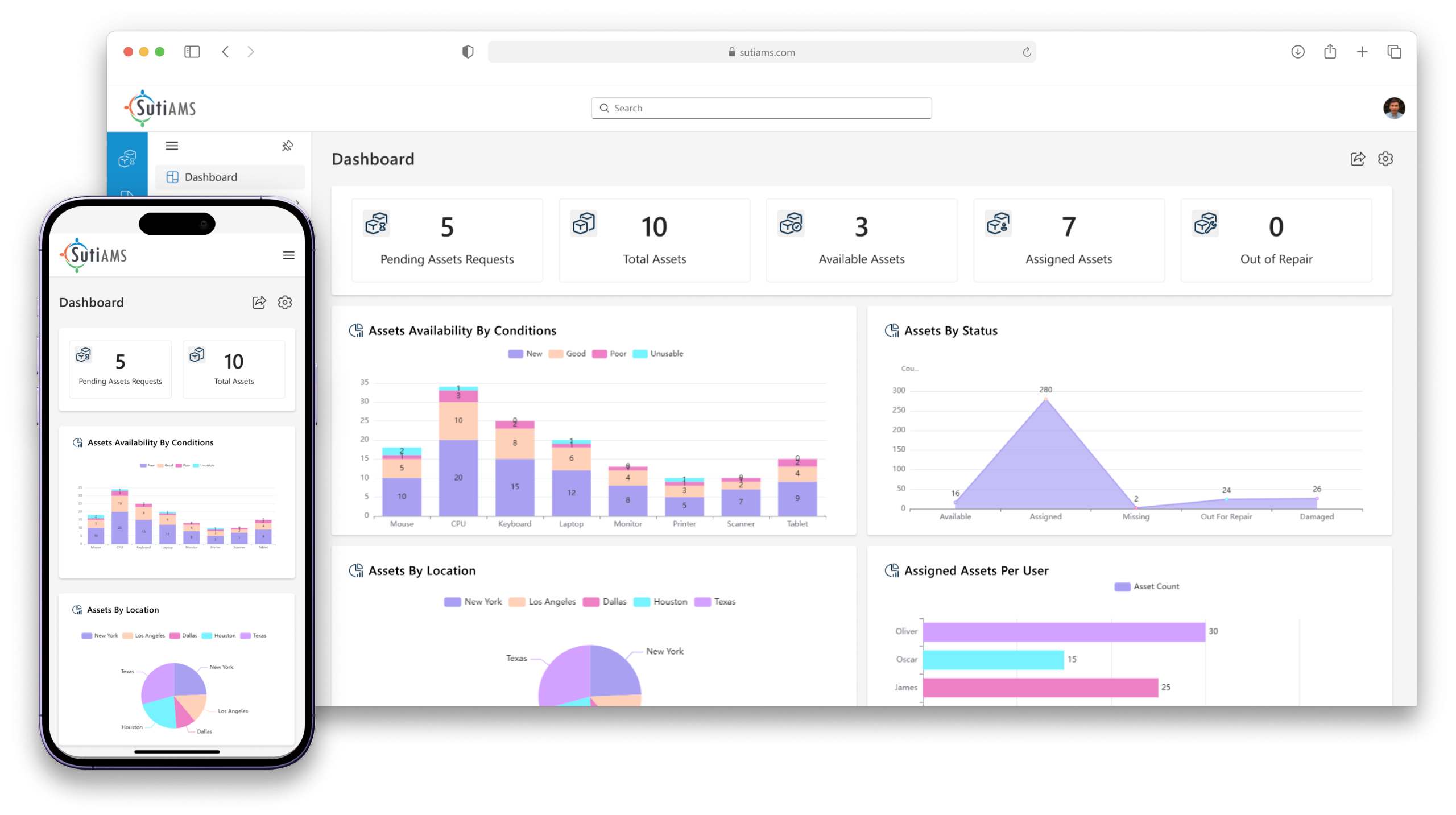Click the pin icon in sidebar panel
The image size is (1456, 815).
point(287,146)
